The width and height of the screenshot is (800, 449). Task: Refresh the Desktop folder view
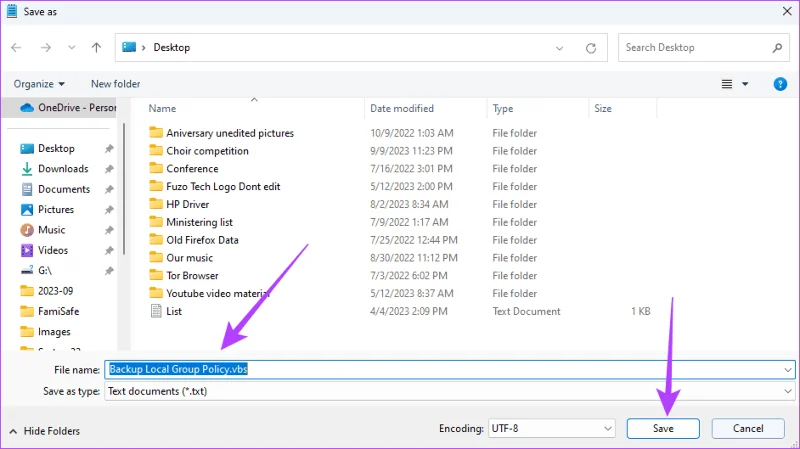tap(591, 48)
